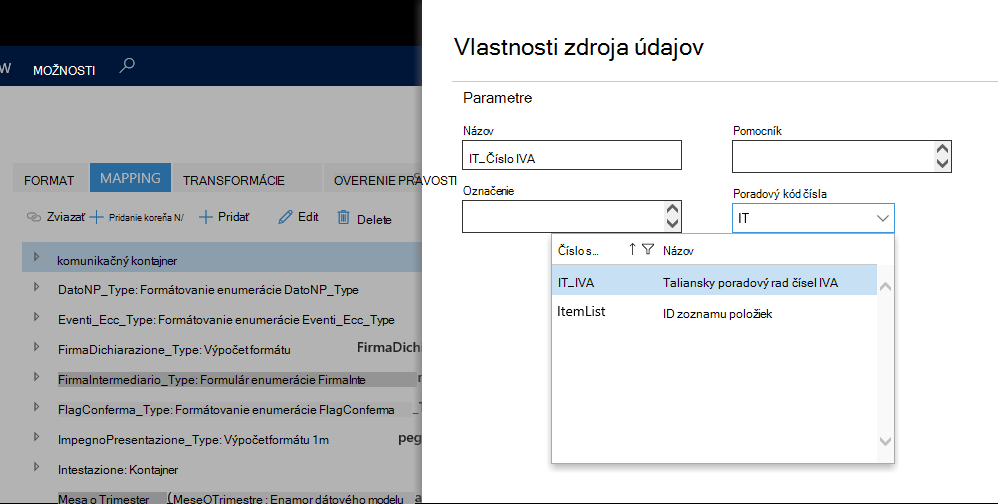Open the MOŽNOSTI menu

click(x=64, y=71)
